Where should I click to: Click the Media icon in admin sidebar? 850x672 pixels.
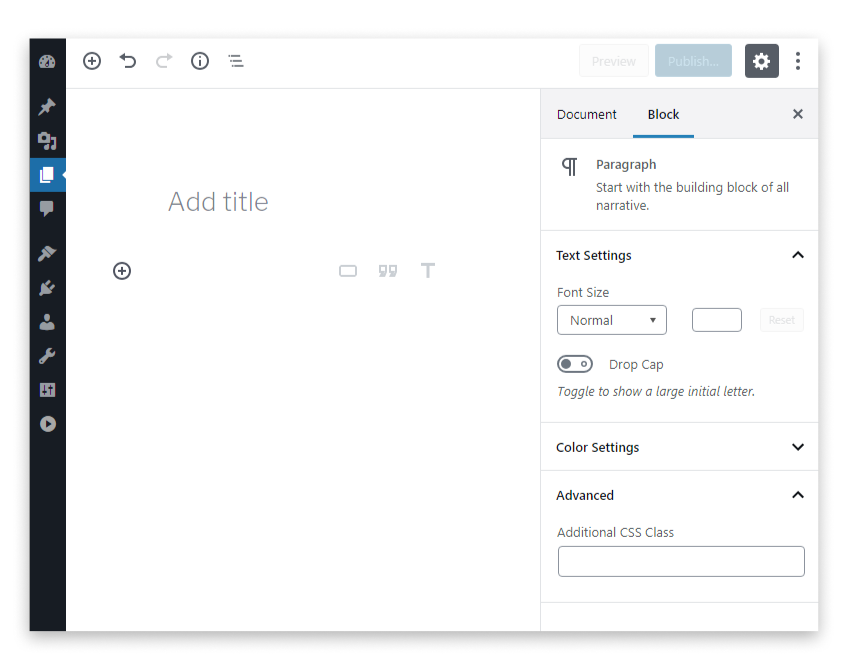click(x=47, y=141)
